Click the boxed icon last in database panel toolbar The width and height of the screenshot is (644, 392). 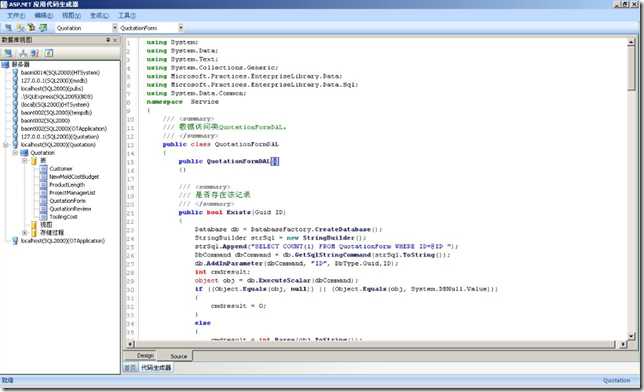49,53
